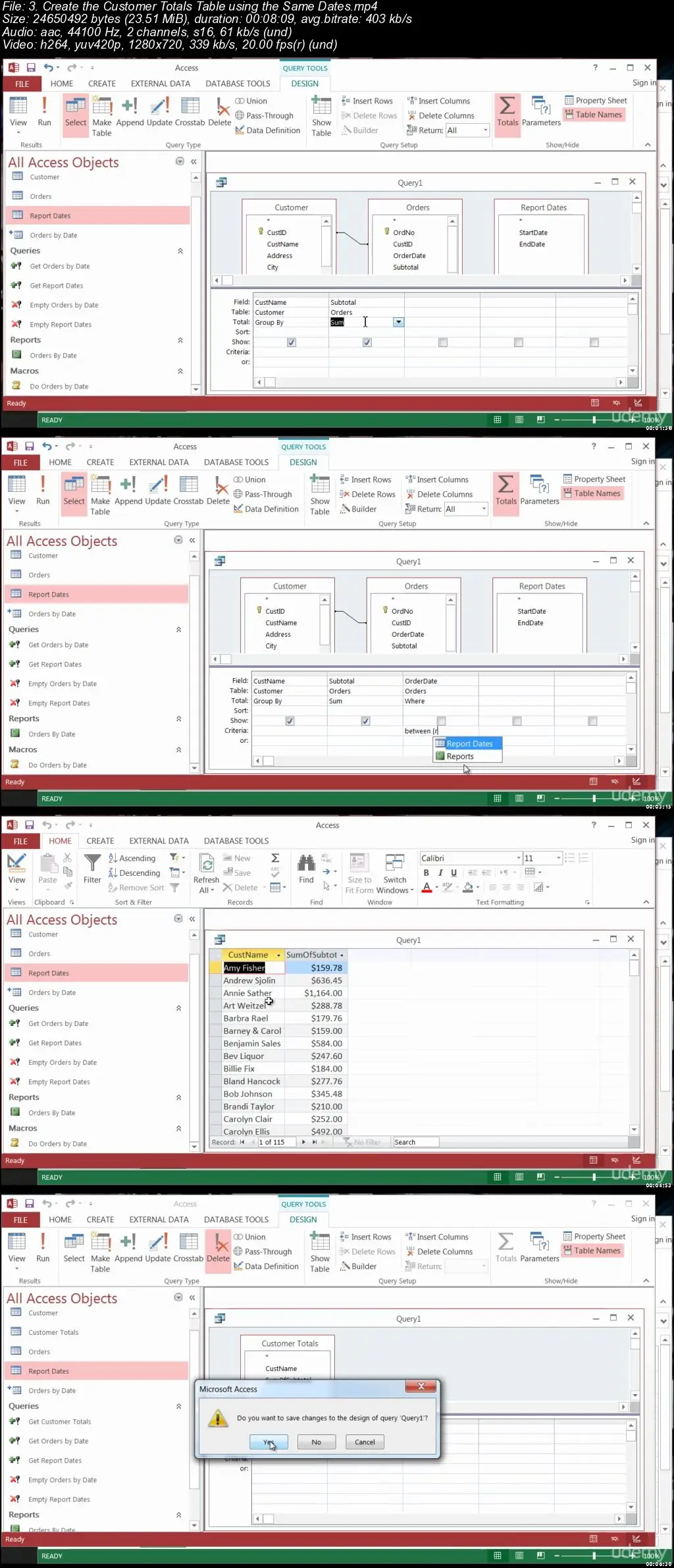The height and width of the screenshot is (1568, 674).
Task: Select the $1,164.00 subtotal cell
Action: [x=315, y=993]
